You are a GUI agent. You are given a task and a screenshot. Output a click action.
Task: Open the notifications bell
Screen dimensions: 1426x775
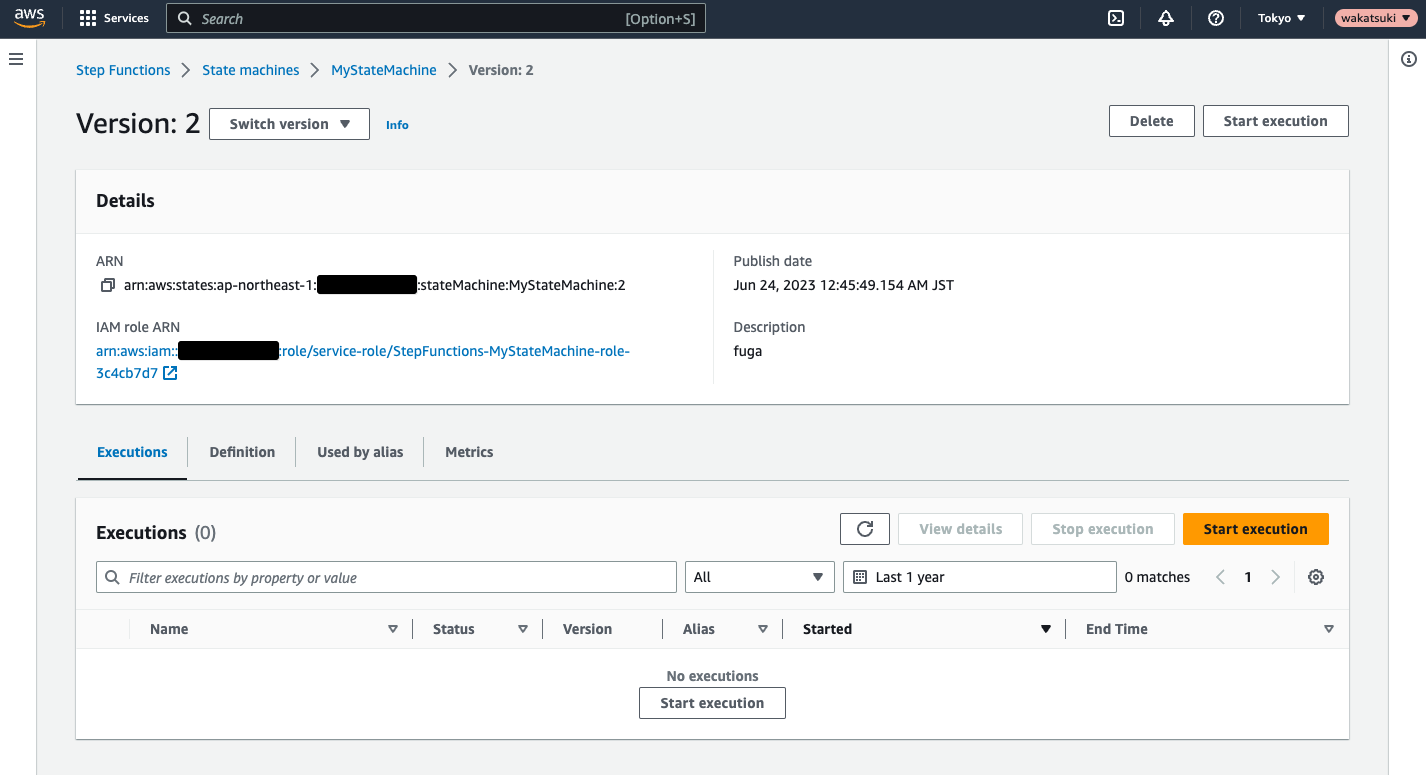1166,17
